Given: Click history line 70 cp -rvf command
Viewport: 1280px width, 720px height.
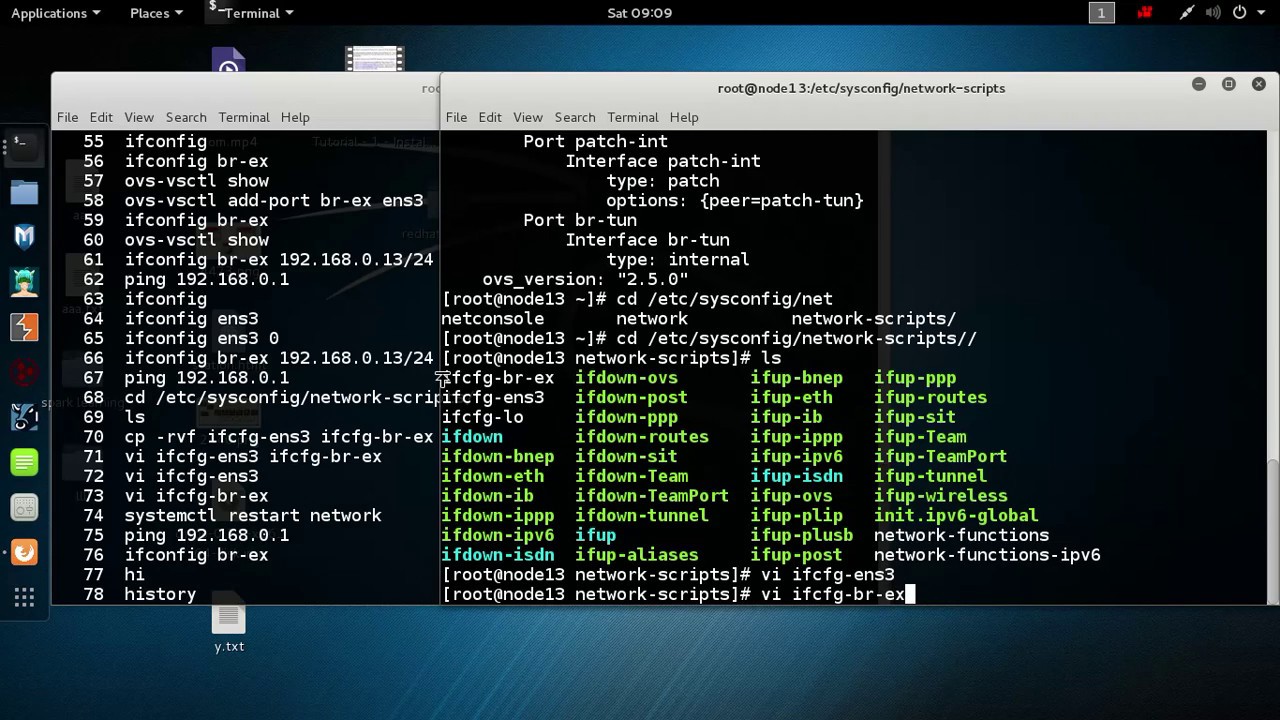Looking at the screenshot, I should pos(258,437).
